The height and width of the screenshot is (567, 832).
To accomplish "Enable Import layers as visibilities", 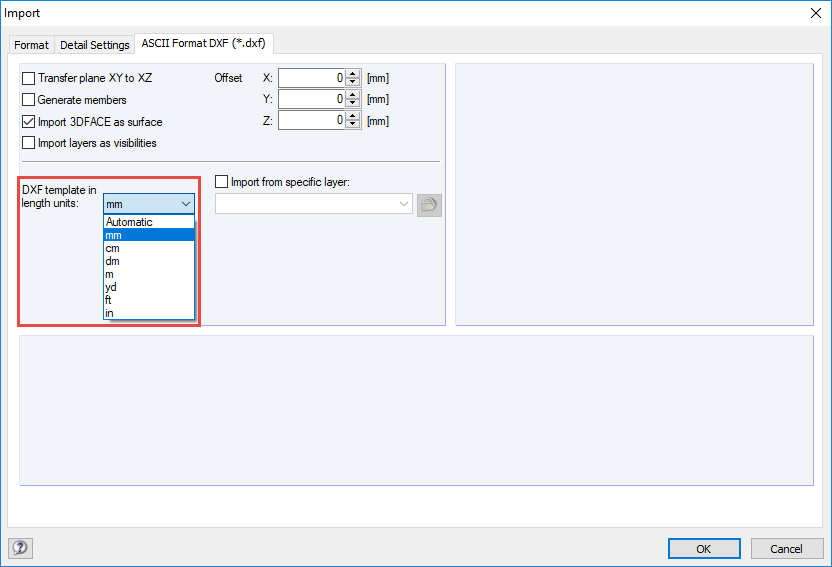I will pyautogui.click(x=29, y=143).
